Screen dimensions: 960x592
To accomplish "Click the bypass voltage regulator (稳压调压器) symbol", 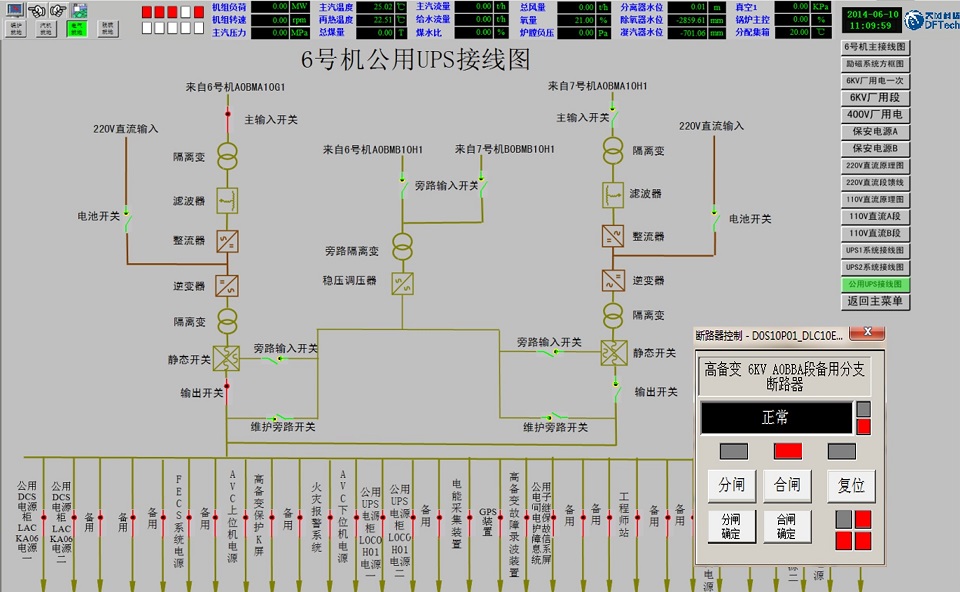I will click(x=403, y=283).
